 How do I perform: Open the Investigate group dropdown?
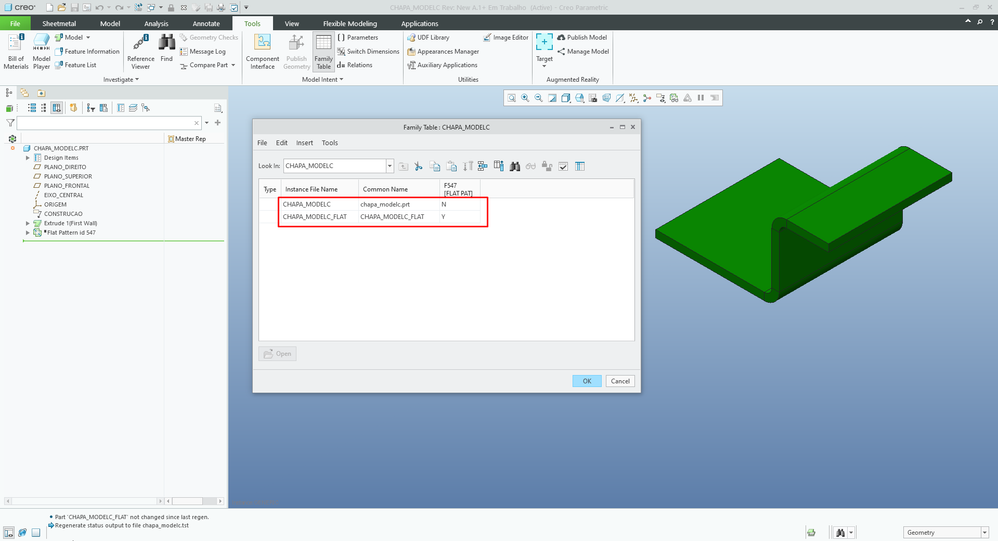pos(121,80)
